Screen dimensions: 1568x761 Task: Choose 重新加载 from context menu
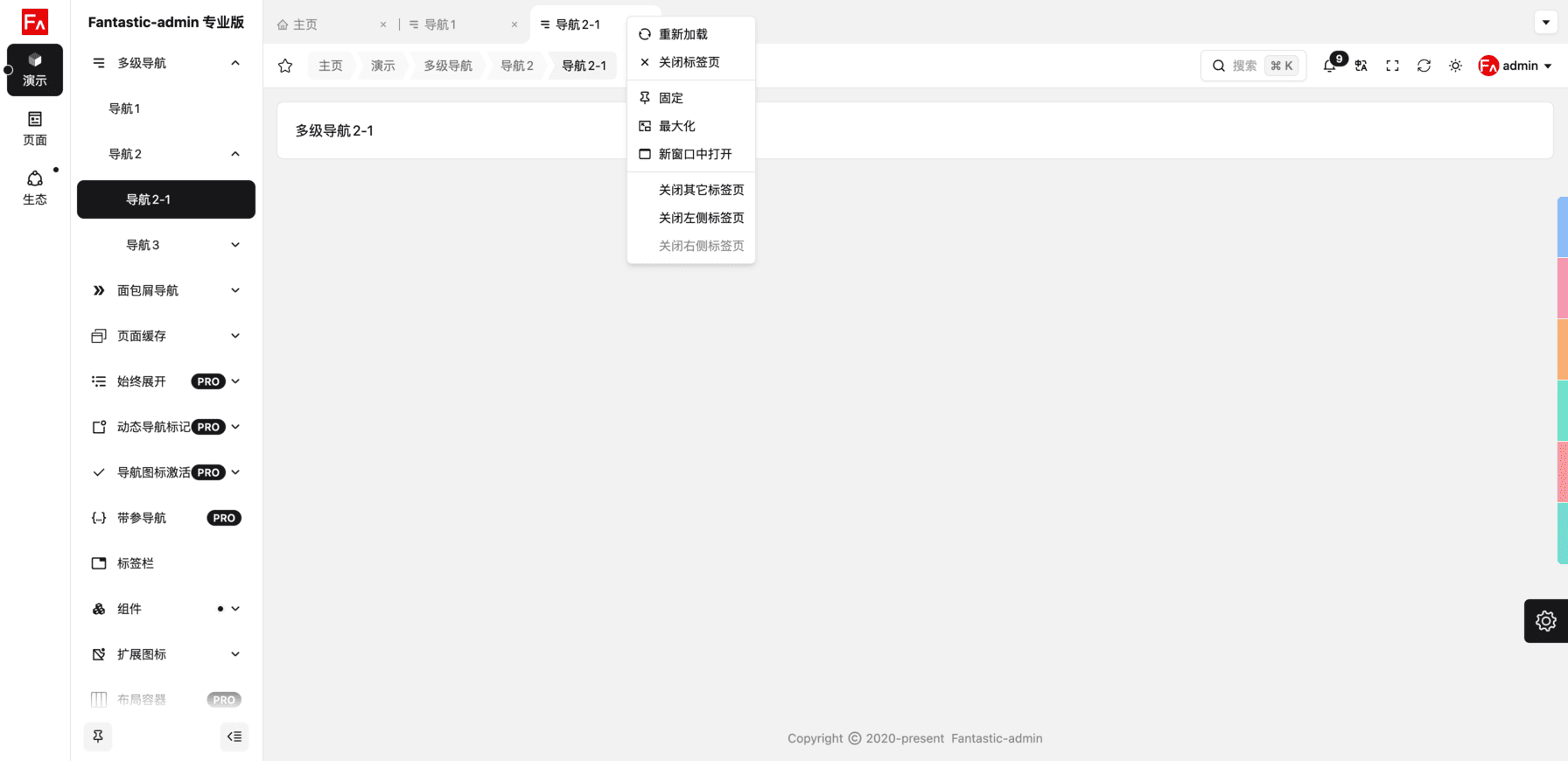coord(682,34)
